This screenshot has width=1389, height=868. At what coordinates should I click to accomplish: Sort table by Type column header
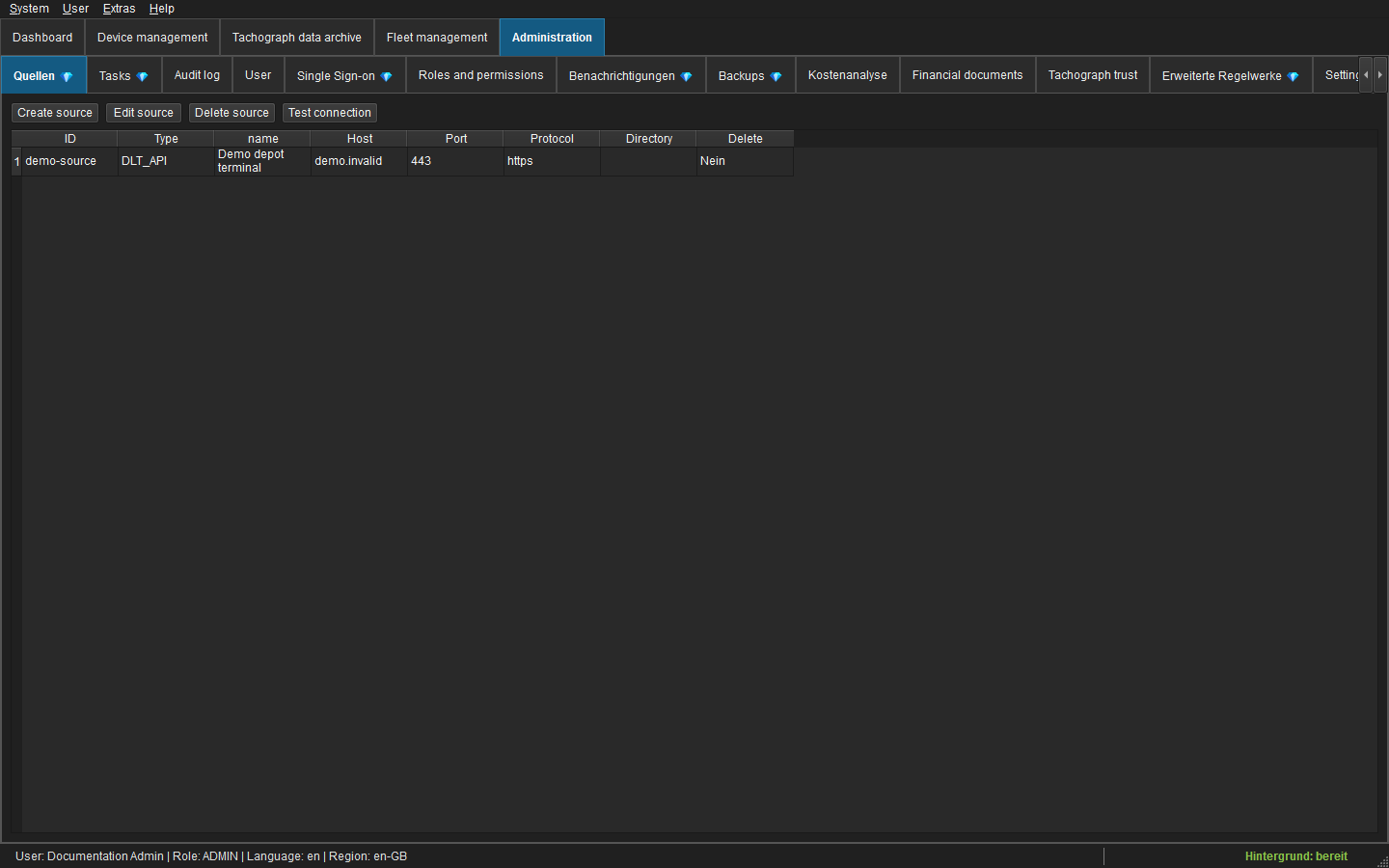pos(166,139)
